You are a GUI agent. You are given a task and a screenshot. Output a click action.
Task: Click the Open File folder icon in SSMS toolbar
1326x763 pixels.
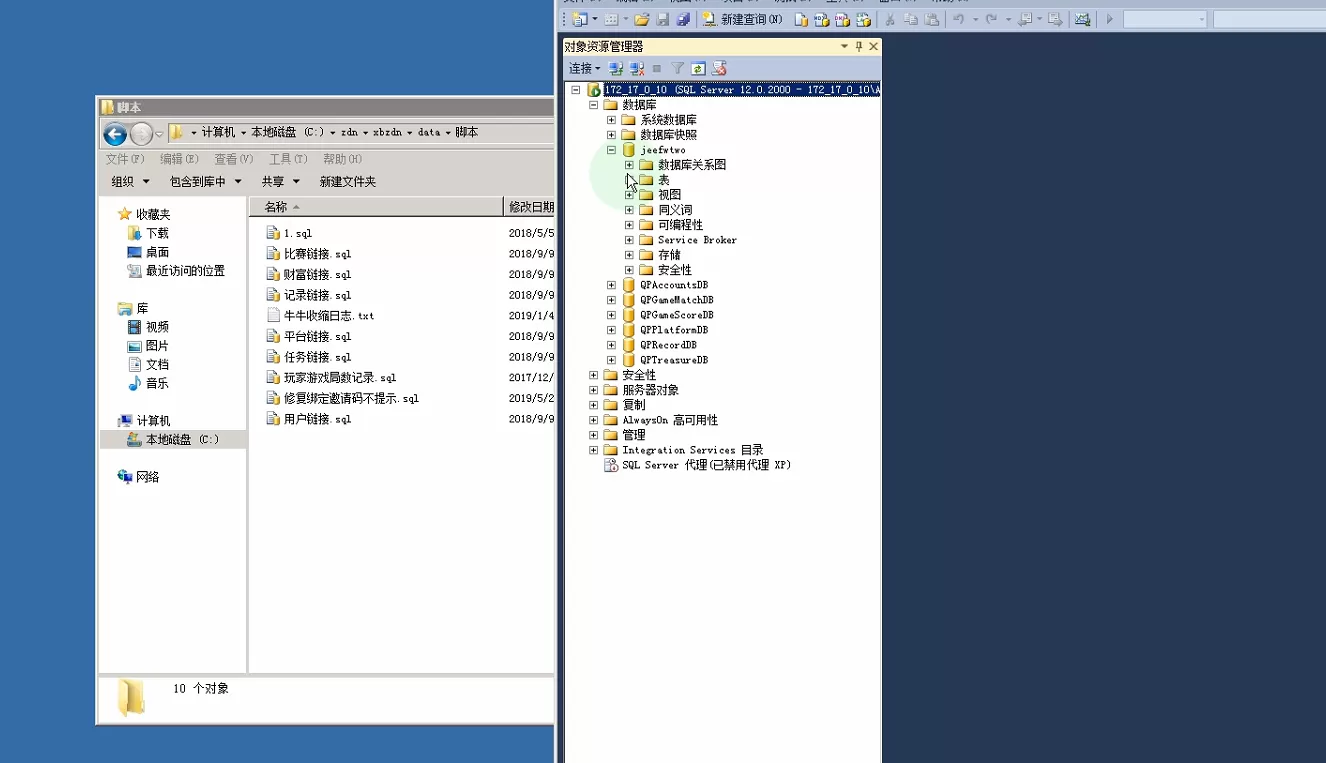[641, 19]
